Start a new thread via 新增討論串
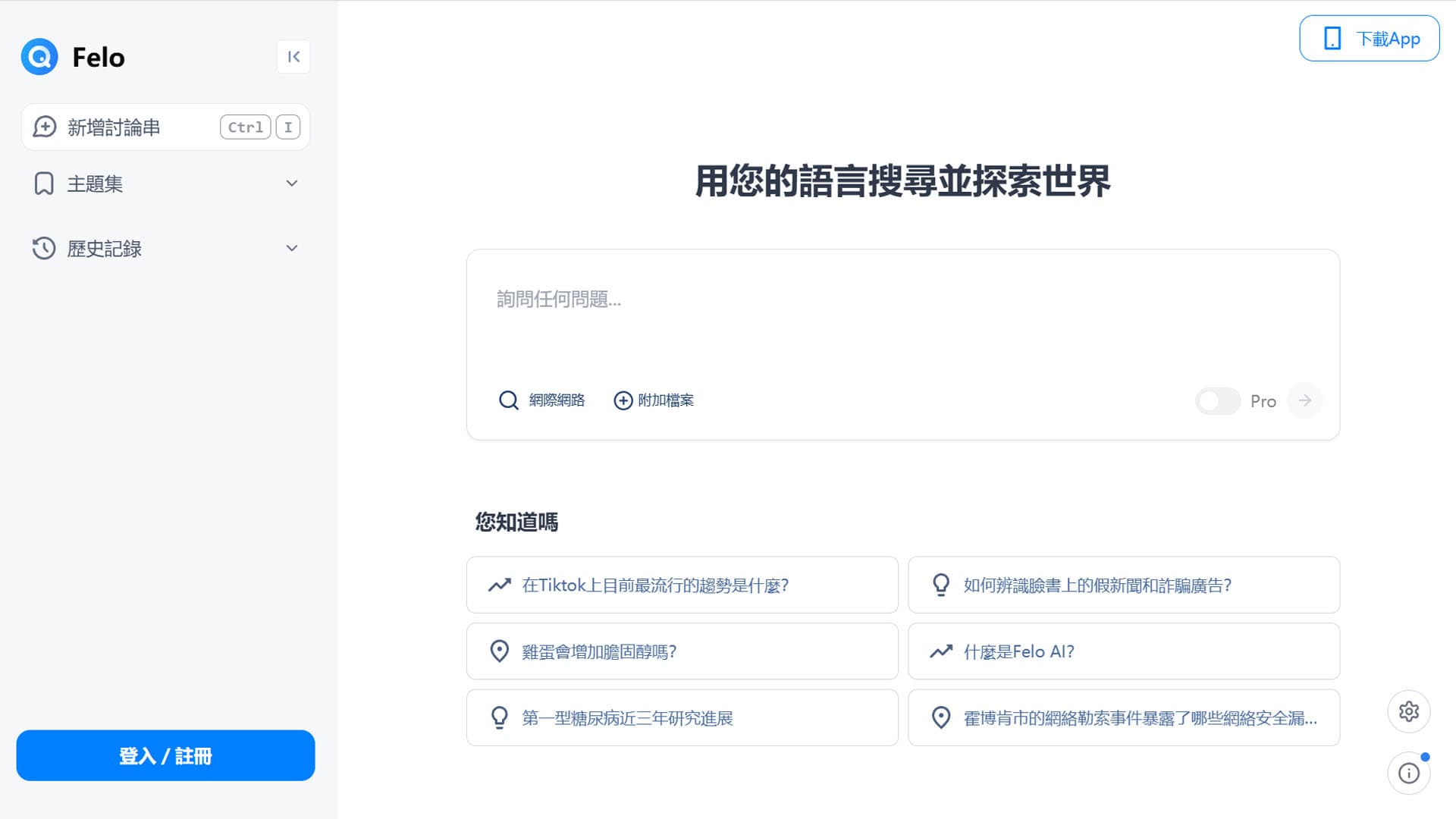 (x=165, y=127)
